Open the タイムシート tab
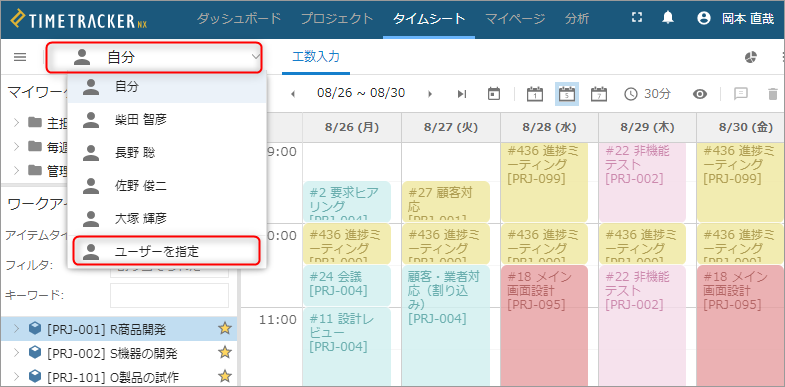 [x=429, y=19]
